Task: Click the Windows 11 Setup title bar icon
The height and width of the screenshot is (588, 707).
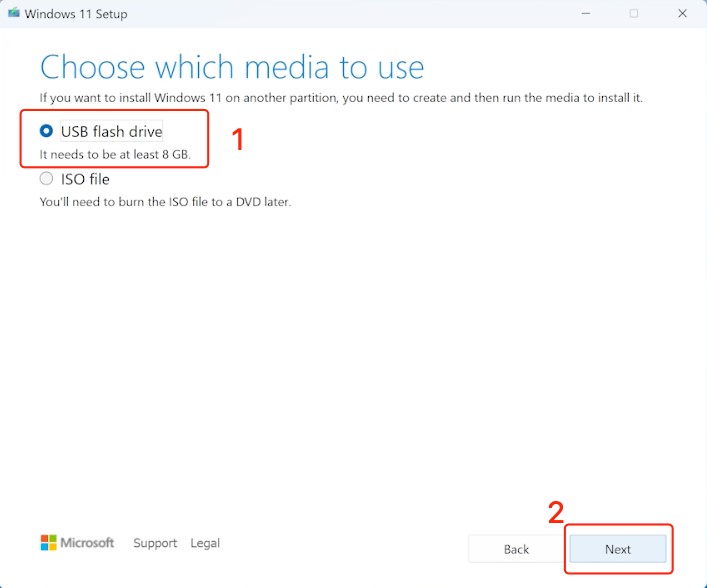Action: tap(13, 14)
